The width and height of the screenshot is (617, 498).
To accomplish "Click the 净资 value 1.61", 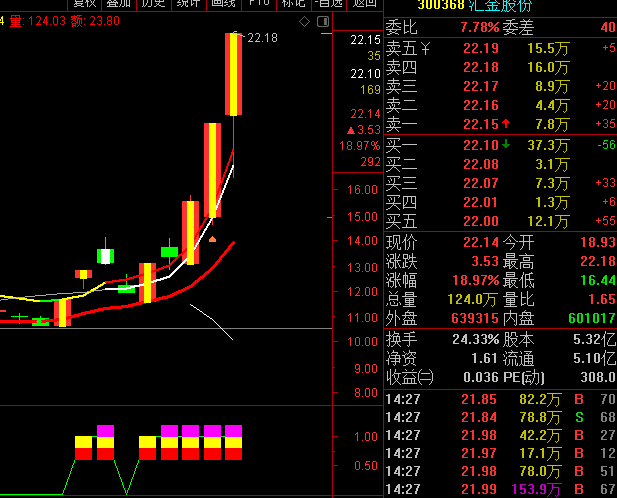I will point(485,358).
